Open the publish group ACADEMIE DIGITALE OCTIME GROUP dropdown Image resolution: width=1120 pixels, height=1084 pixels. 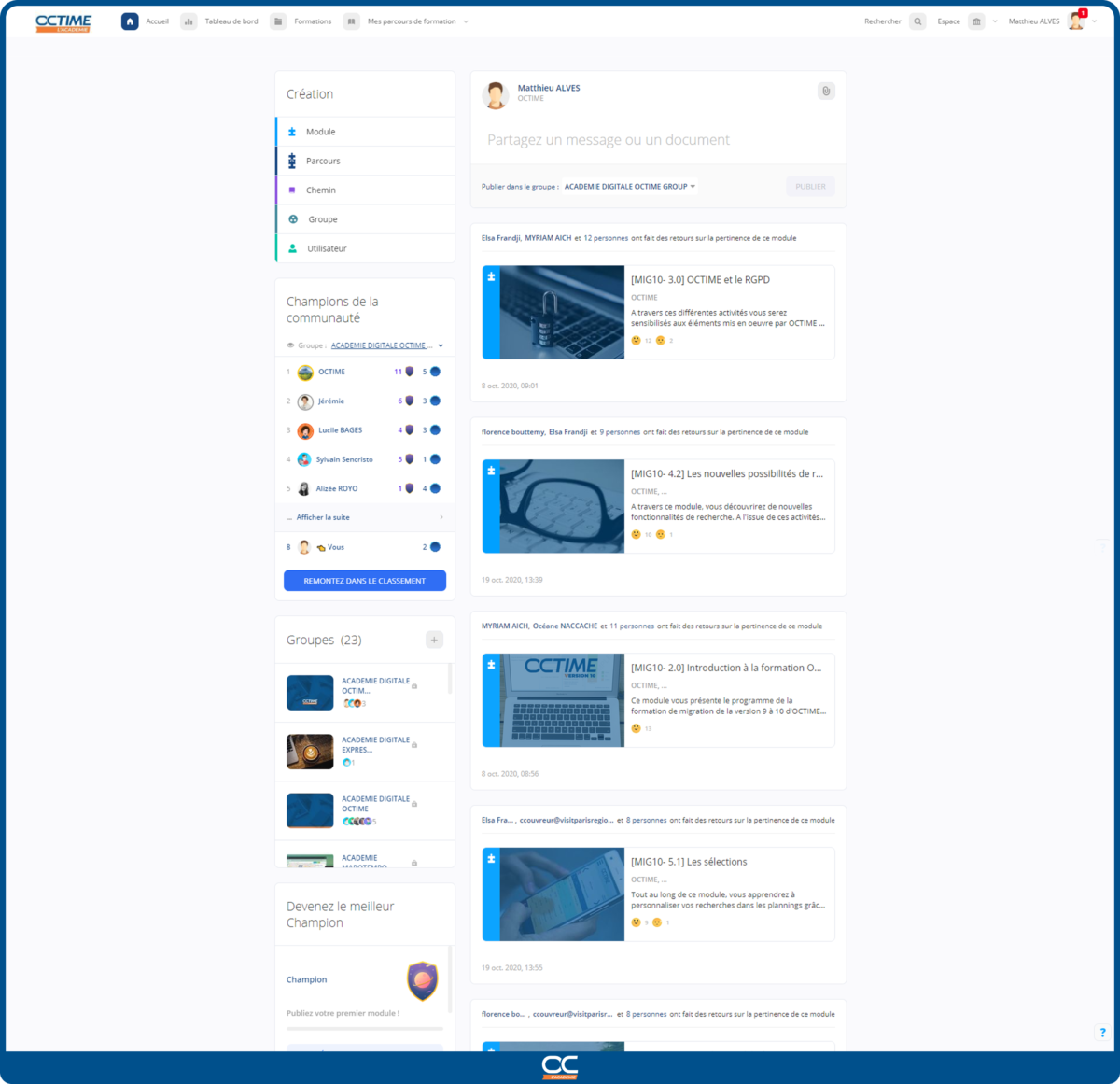coord(630,187)
